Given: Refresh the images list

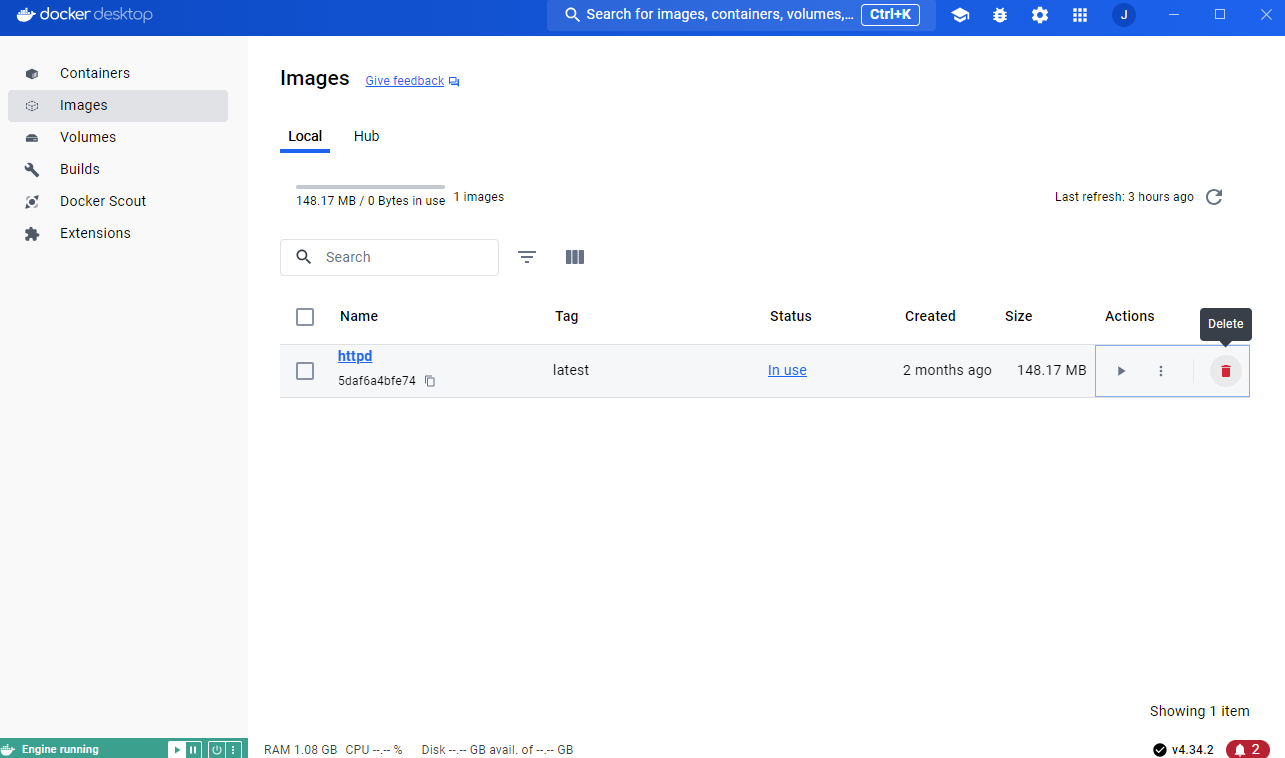Looking at the screenshot, I should click(x=1214, y=197).
